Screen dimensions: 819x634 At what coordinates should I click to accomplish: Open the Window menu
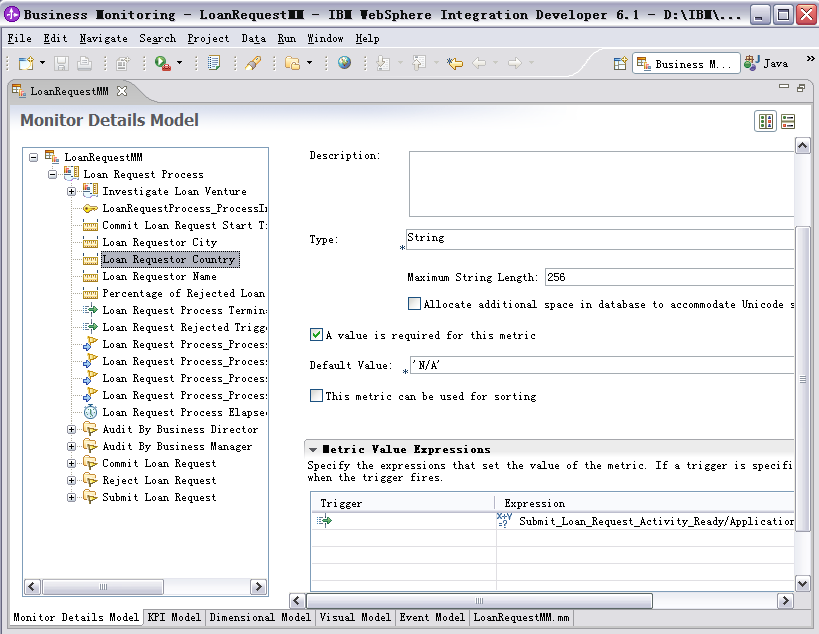(x=325, y=39)
